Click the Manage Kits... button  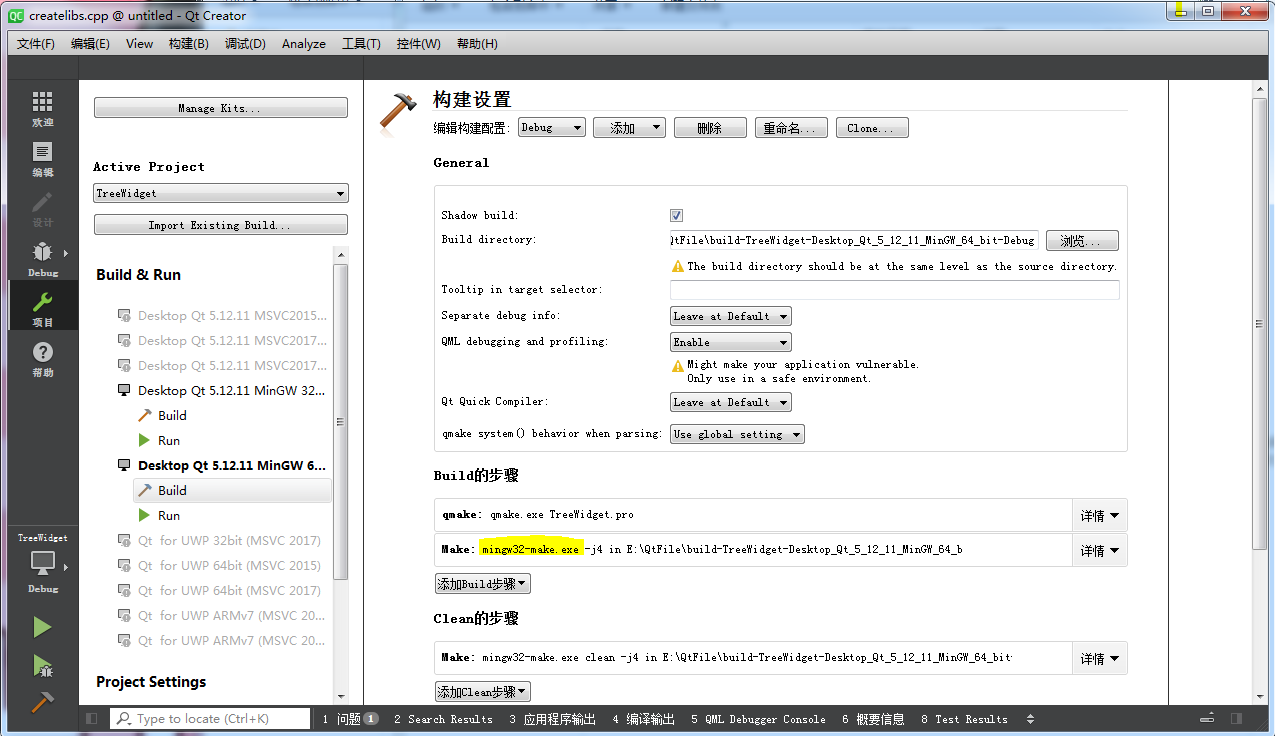click(221, 108)
